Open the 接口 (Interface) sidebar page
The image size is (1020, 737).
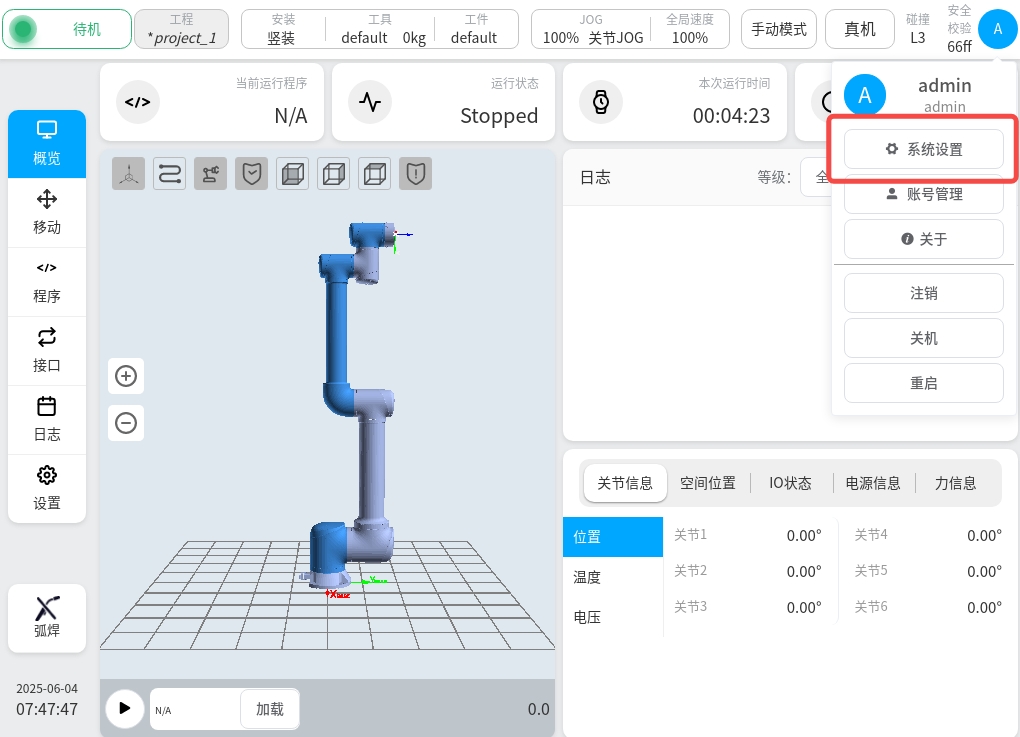pos(47,350)
